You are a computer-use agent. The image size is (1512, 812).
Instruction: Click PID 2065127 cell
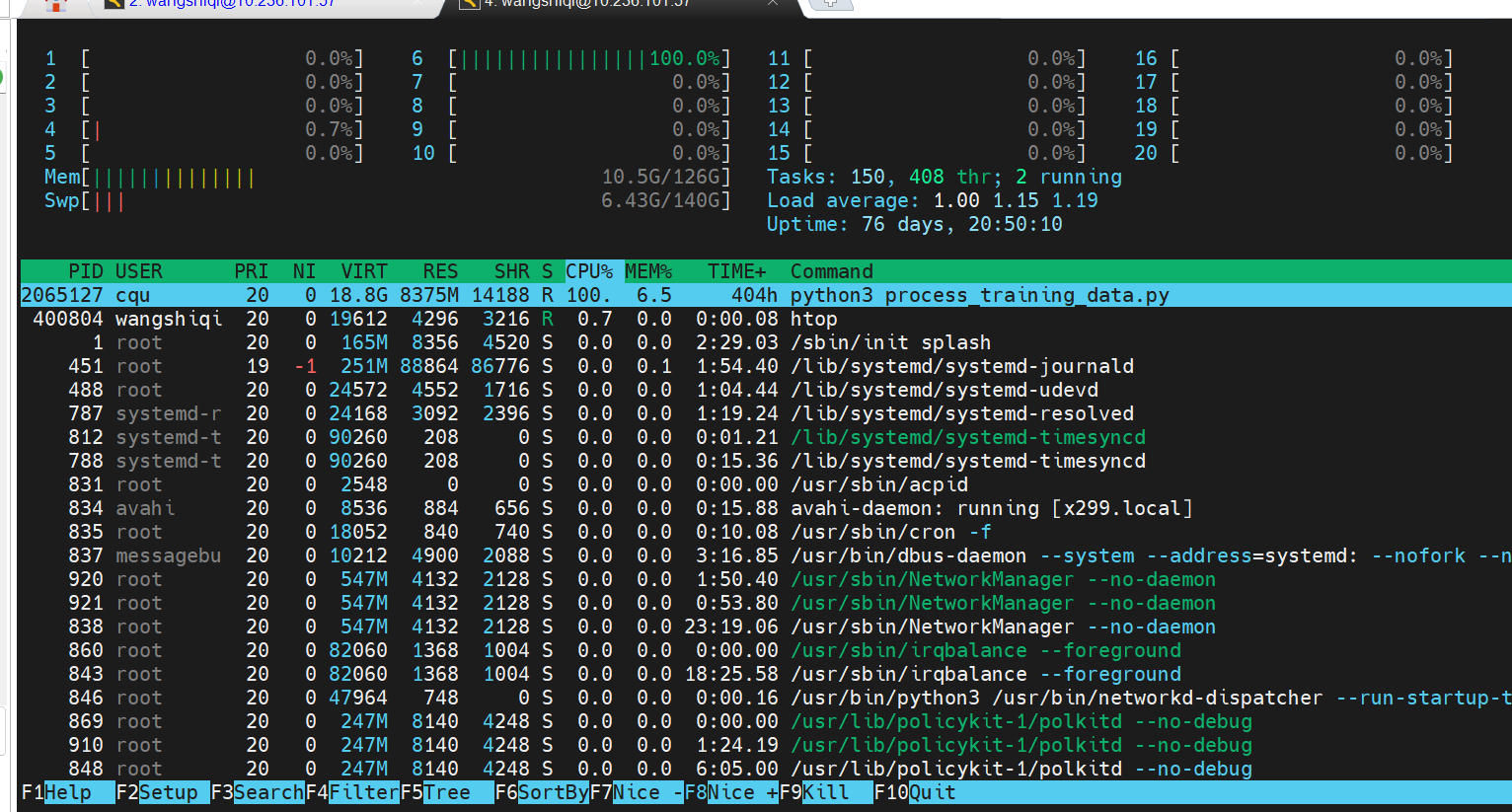[x=62, y=295]
